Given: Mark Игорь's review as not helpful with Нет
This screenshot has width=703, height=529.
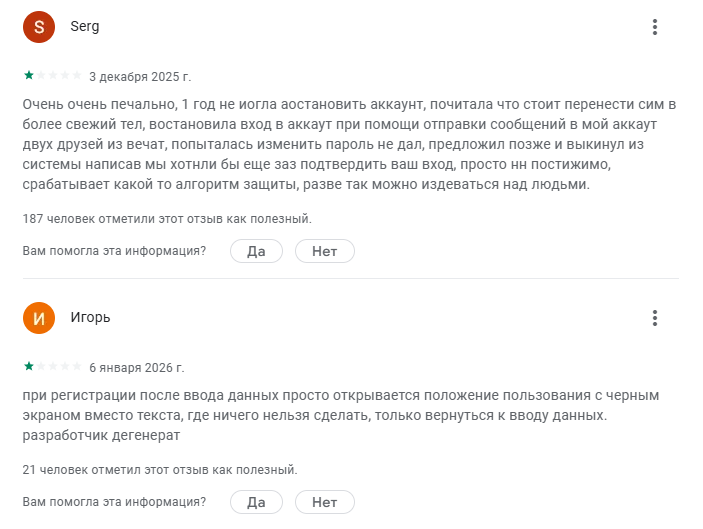Looking at the screenshot, I should click(x=324, y=502).
